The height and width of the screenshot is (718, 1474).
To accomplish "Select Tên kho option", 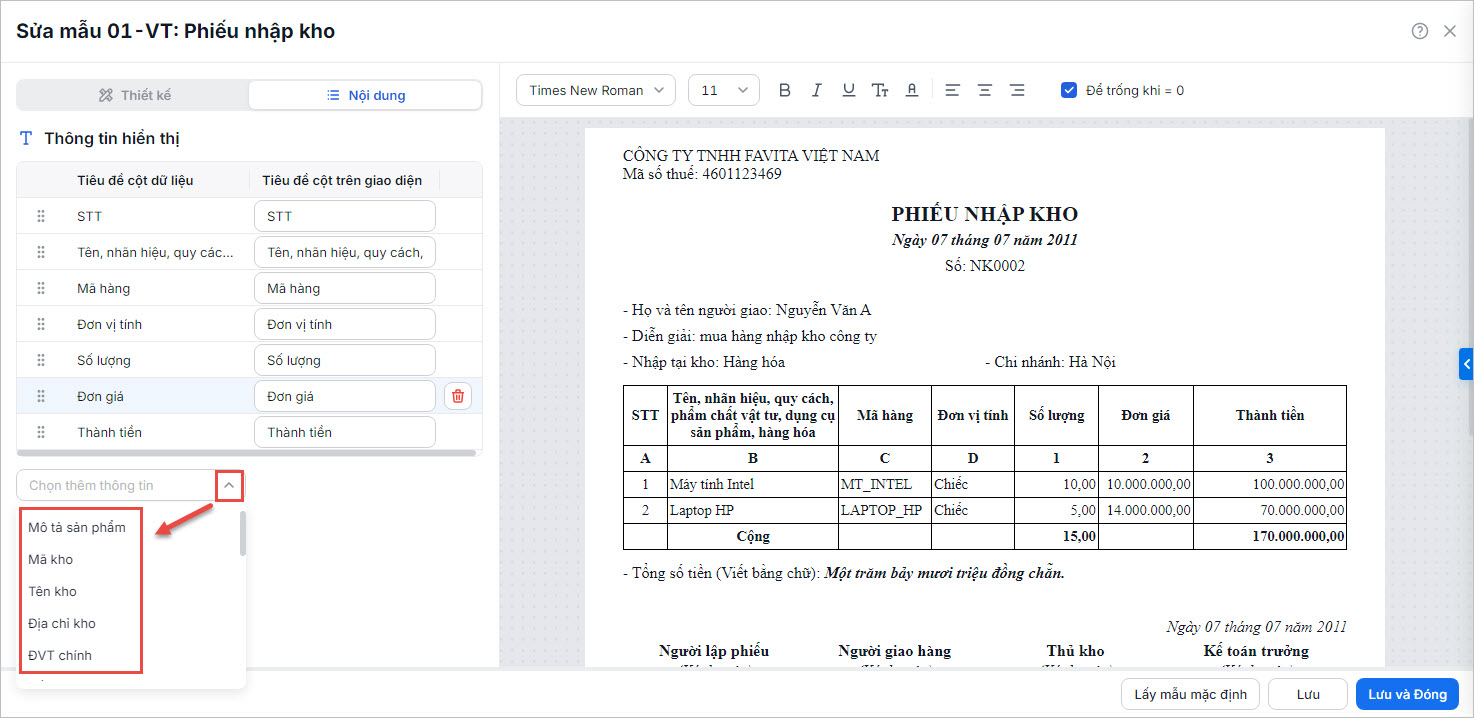I will click(53, 591).
